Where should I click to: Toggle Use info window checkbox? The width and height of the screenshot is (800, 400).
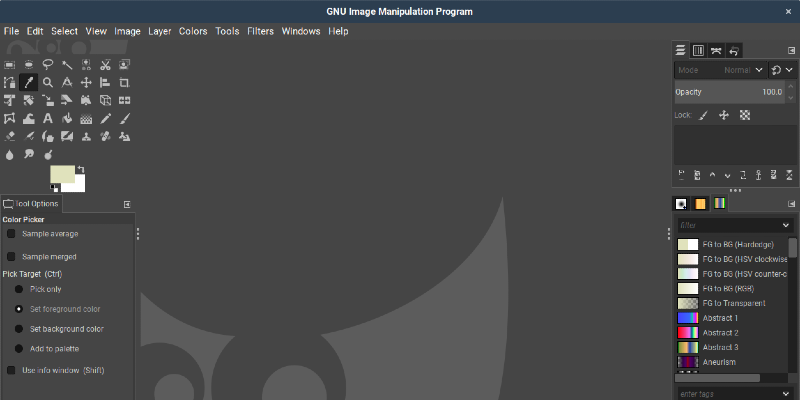tap(11, 370)
